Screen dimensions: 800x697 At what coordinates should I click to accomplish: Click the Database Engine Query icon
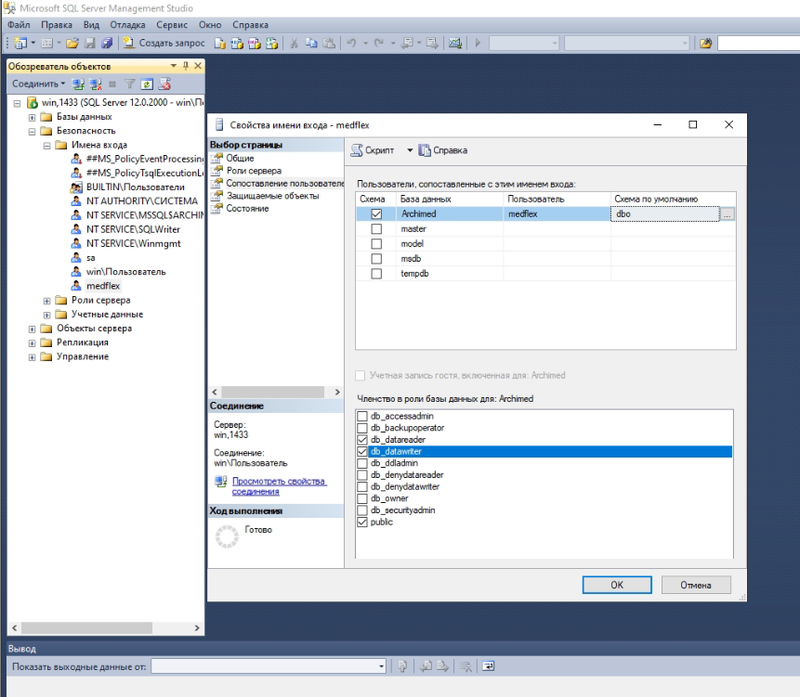point(220,43)
